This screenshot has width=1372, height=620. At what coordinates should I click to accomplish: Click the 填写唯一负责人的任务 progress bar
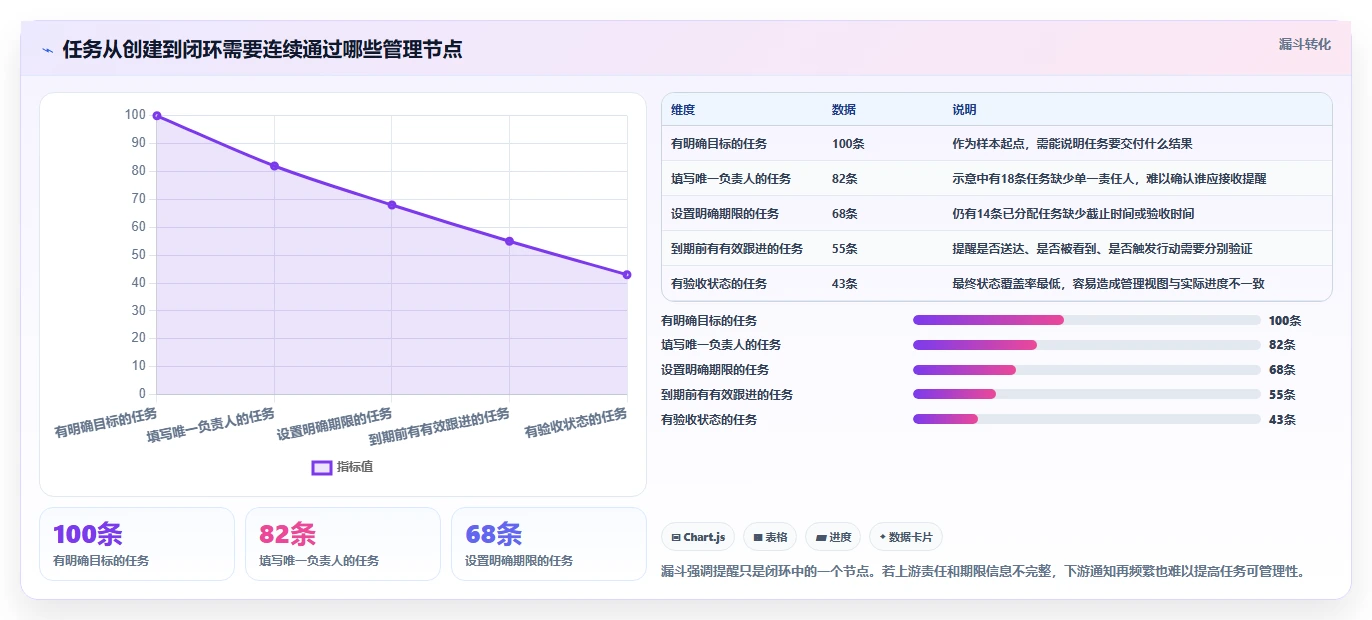pos(1086,345)
